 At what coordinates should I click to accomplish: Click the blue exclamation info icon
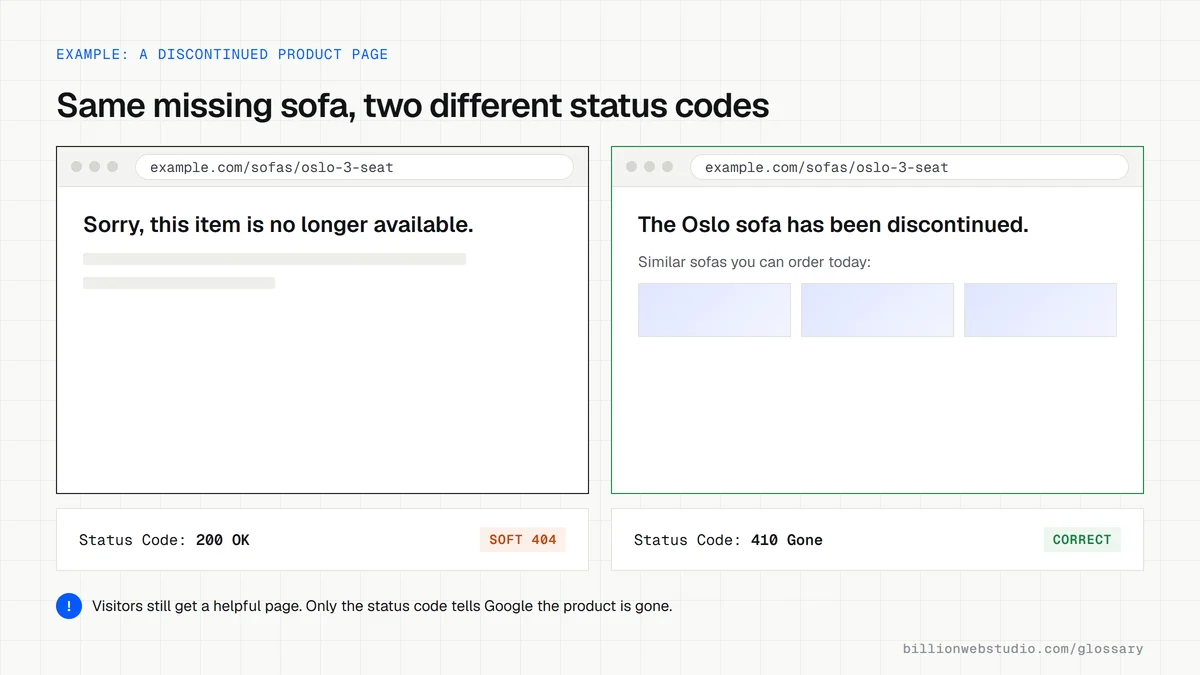pyautogui.click(x=68, y=606)
